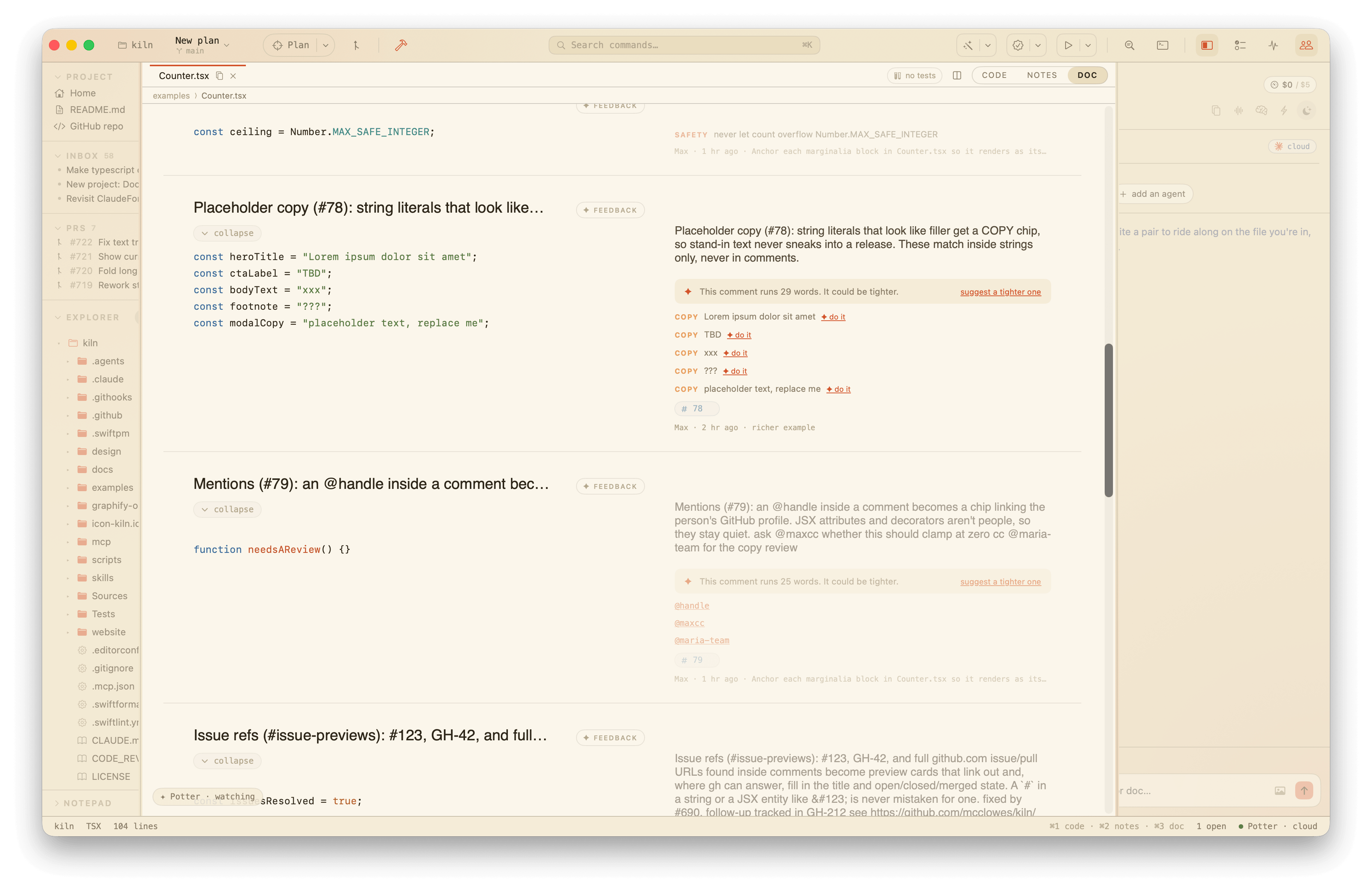Click FEEDBACK for Placeholder copy section
Screen dimensions: 1372x892
click(x=610, y=210)
